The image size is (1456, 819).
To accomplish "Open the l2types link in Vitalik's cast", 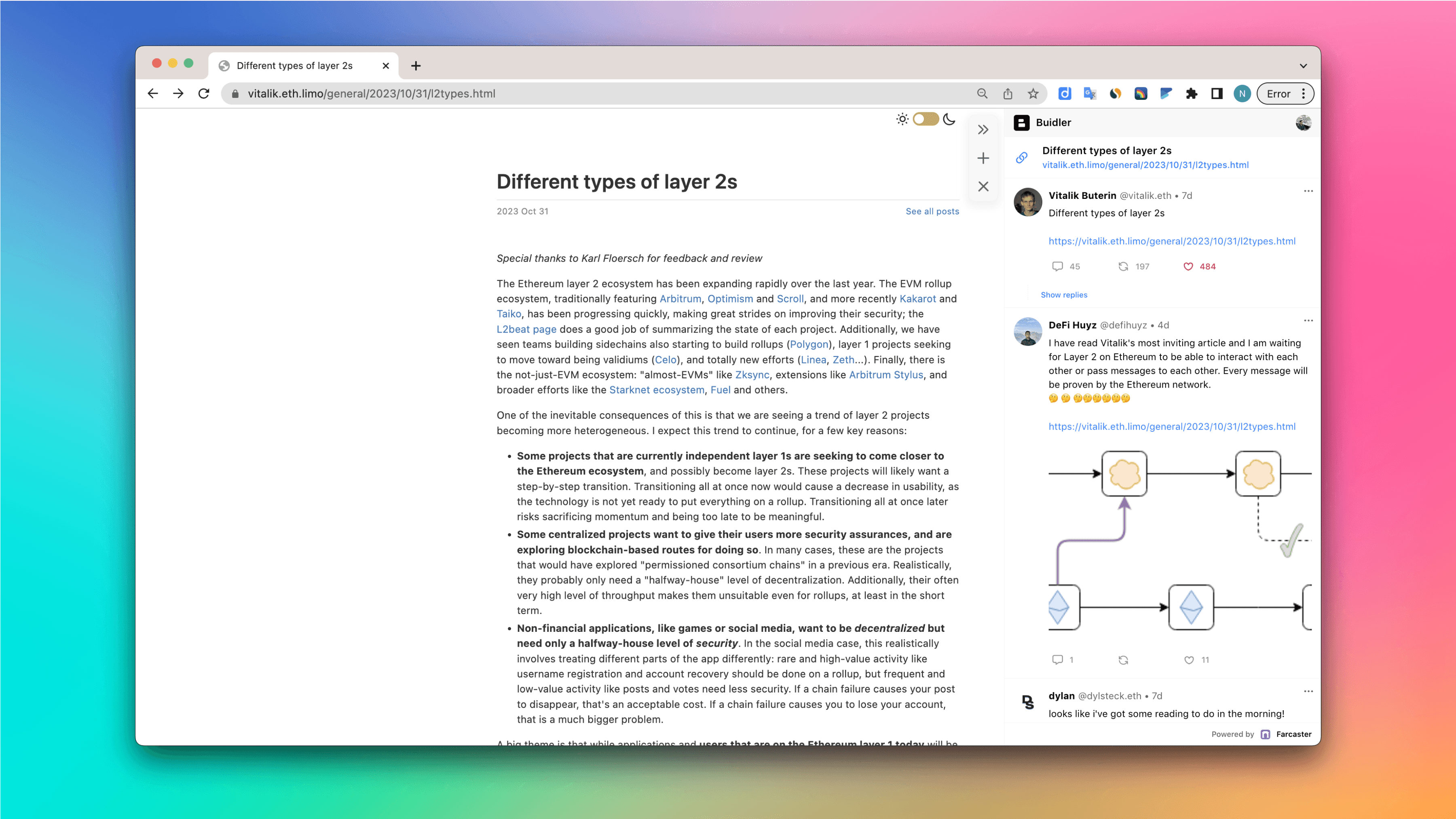I will coord(1172,241).
